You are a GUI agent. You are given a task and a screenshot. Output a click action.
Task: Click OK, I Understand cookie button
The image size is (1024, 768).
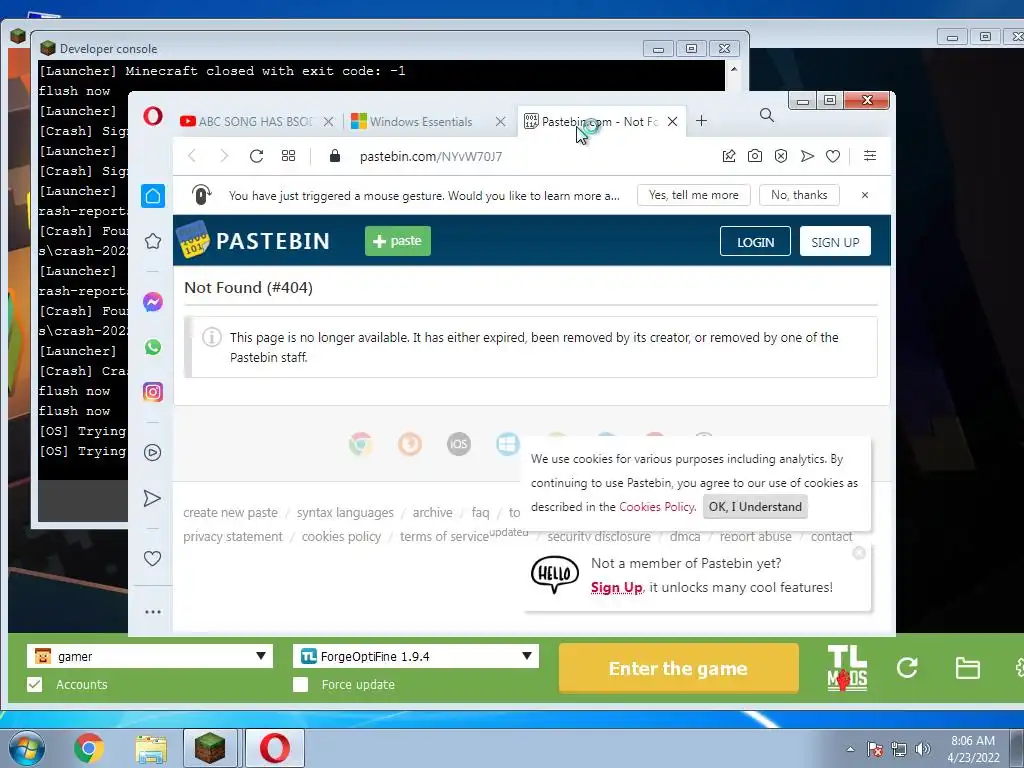(755, 507)
